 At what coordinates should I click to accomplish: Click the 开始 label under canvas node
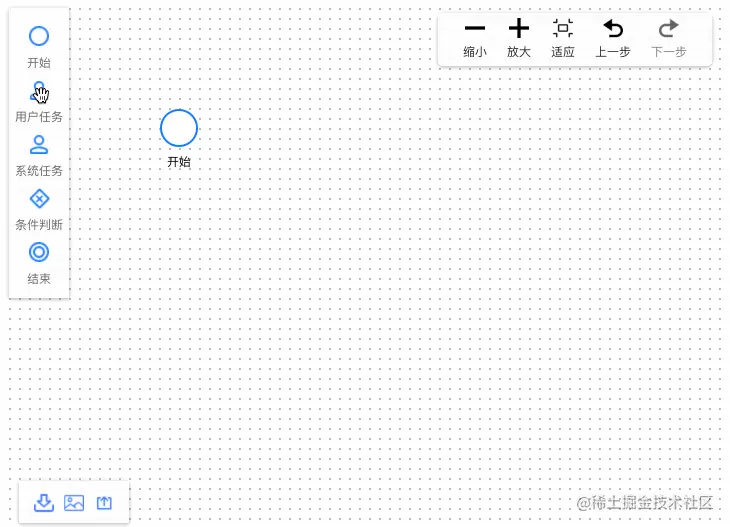point(179,162)
